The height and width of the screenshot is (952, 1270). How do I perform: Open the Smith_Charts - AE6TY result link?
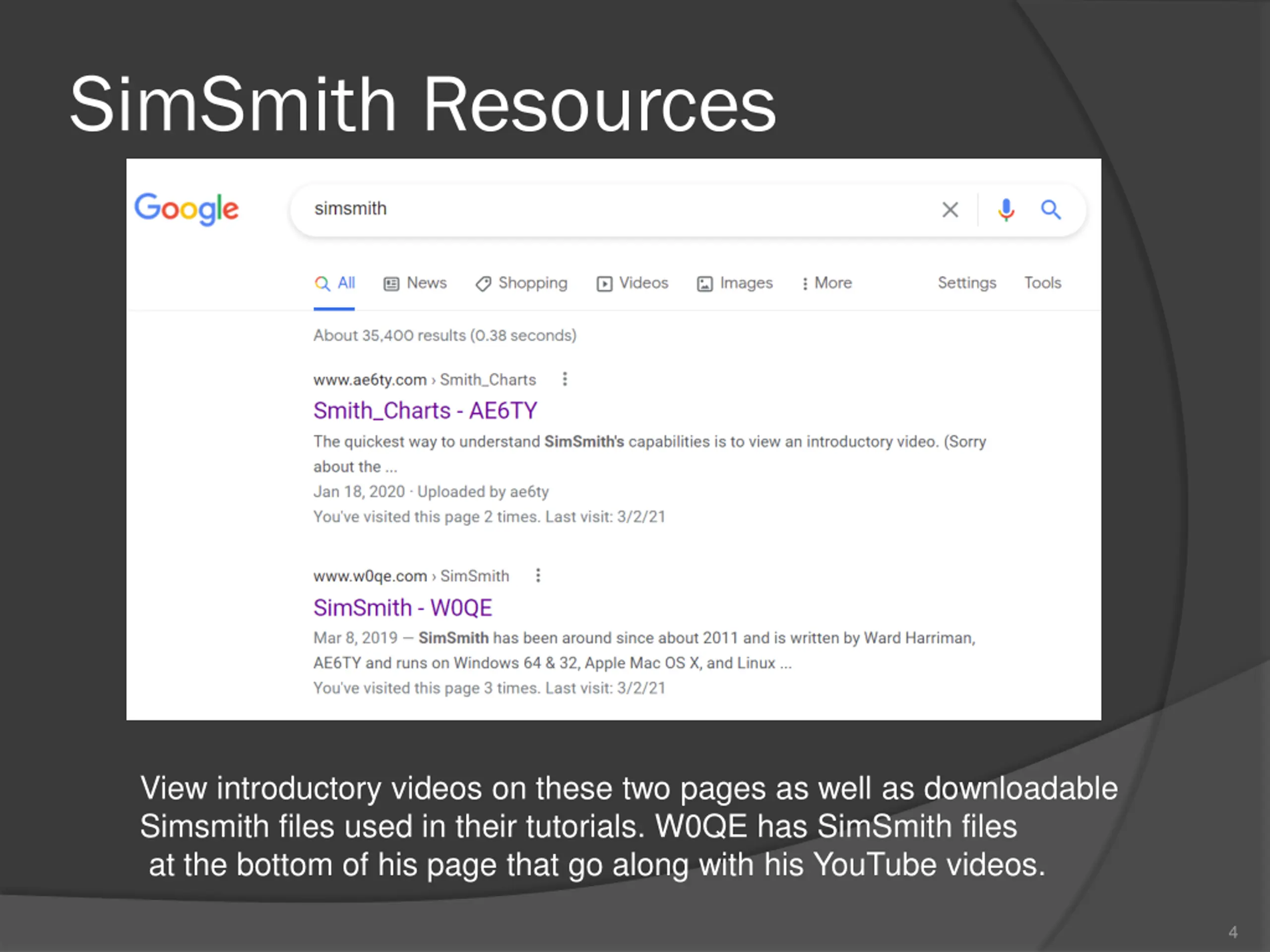click(425, 411)
